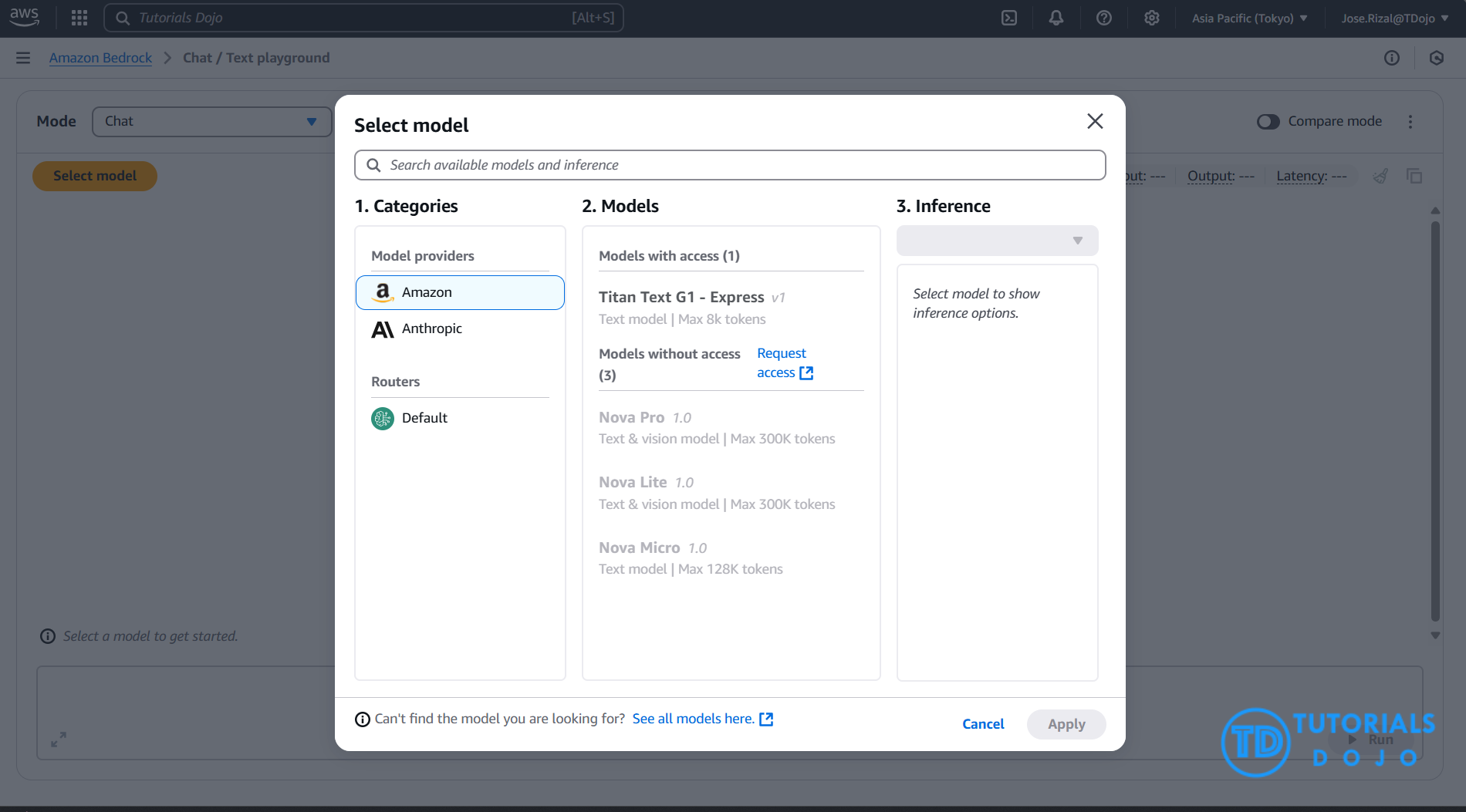Click the copy icon next to Latency
This screenshot has width=1466, height=812.
pos(1414,176)
